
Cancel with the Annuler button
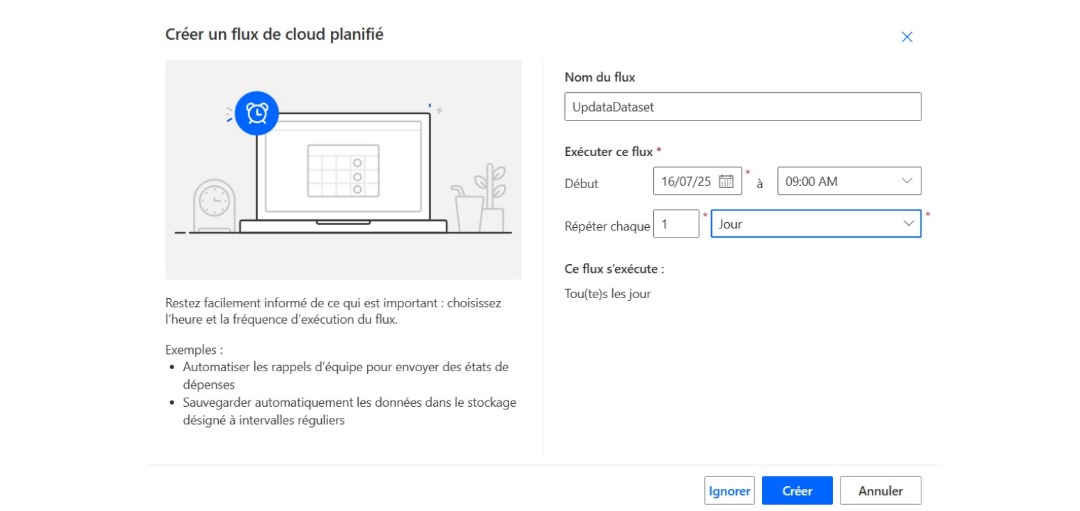(880, 491)
